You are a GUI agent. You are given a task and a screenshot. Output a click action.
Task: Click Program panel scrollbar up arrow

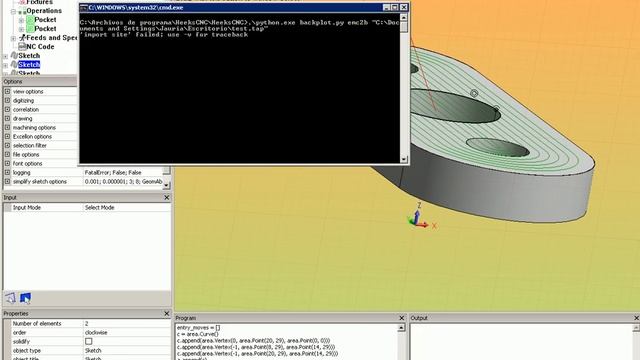pos(401,328)
